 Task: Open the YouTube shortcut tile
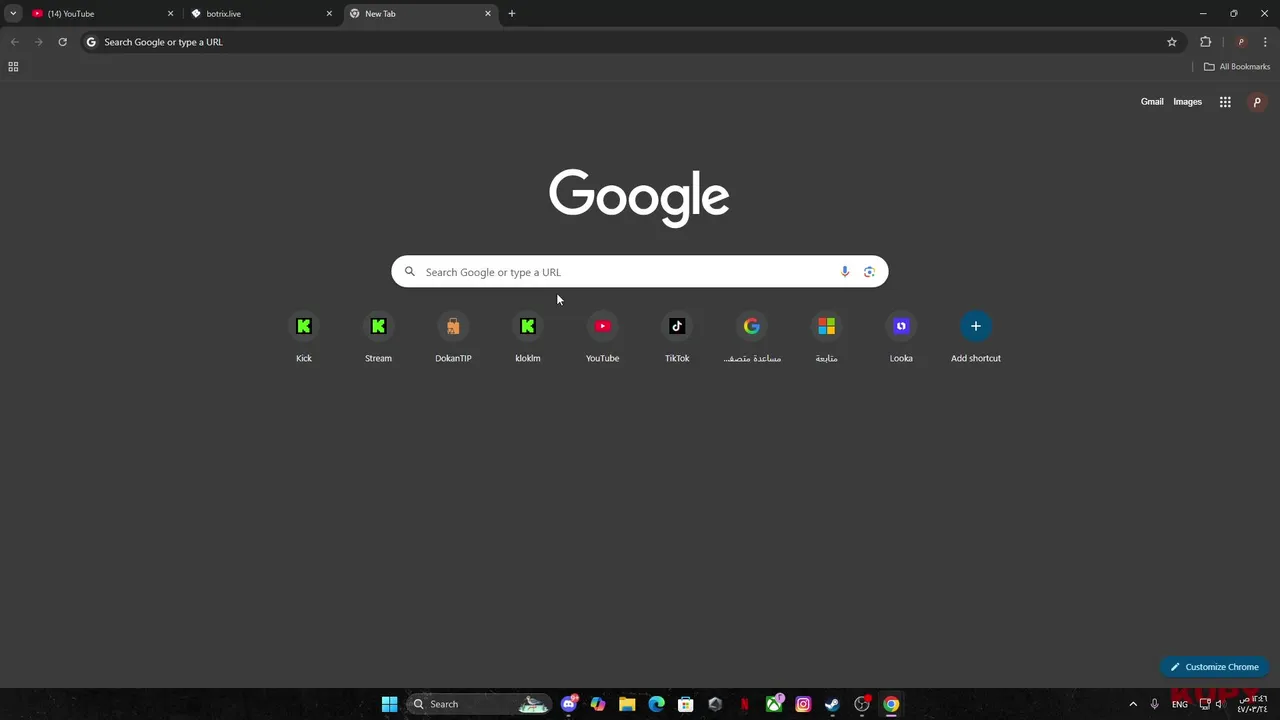click(x=602, y=338)
